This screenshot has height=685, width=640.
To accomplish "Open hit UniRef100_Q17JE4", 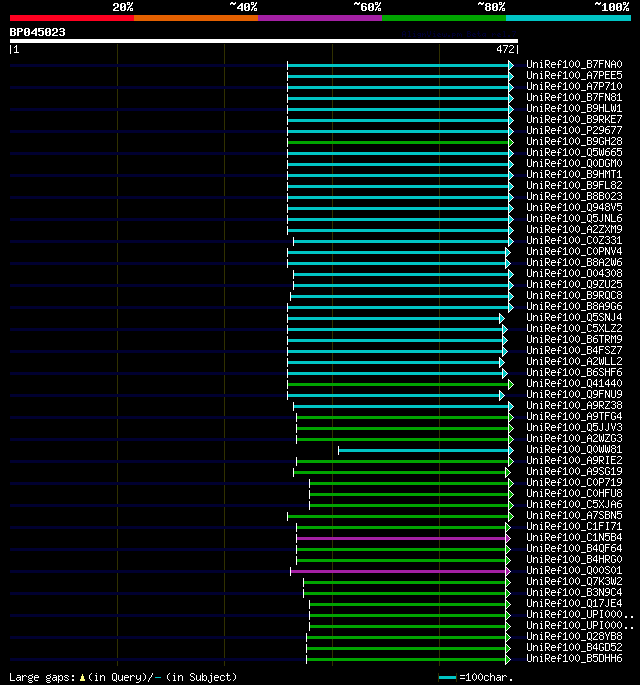I will click(x=574, y=603).
